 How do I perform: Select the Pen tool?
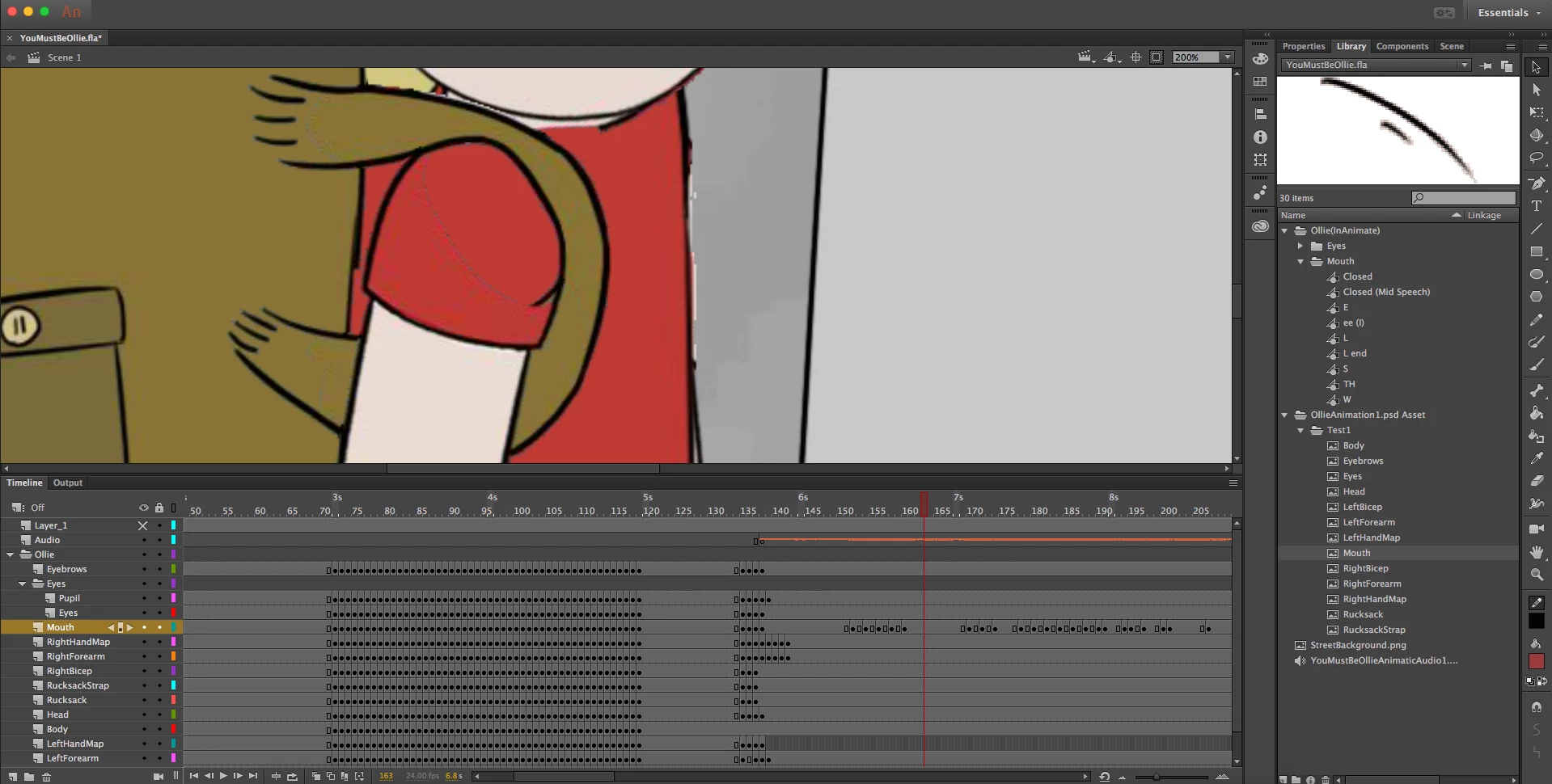coord(1537,183)
